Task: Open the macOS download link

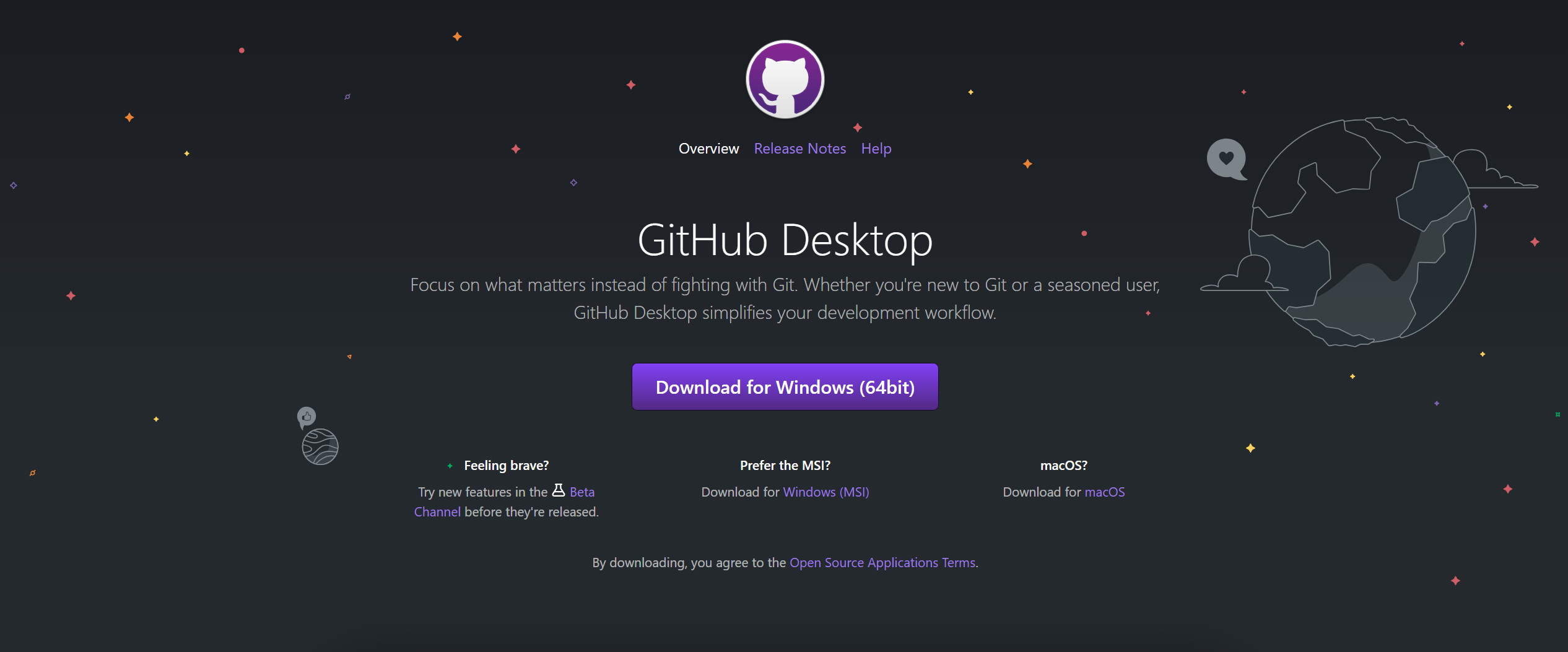Action: (x=1104, y=492)
